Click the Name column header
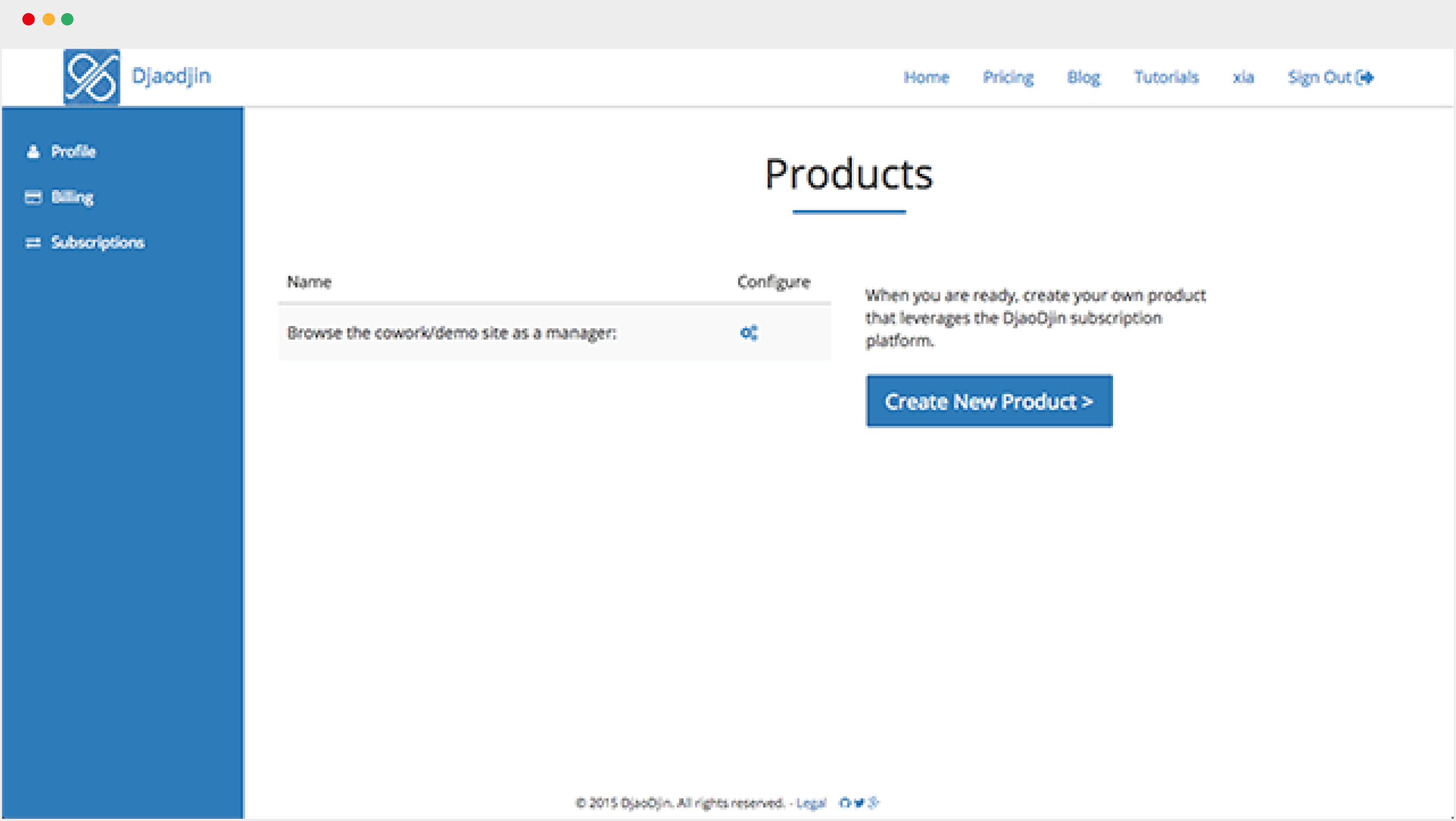The width and height of the screenshot is (1456, 821). [x=309, y=281]
